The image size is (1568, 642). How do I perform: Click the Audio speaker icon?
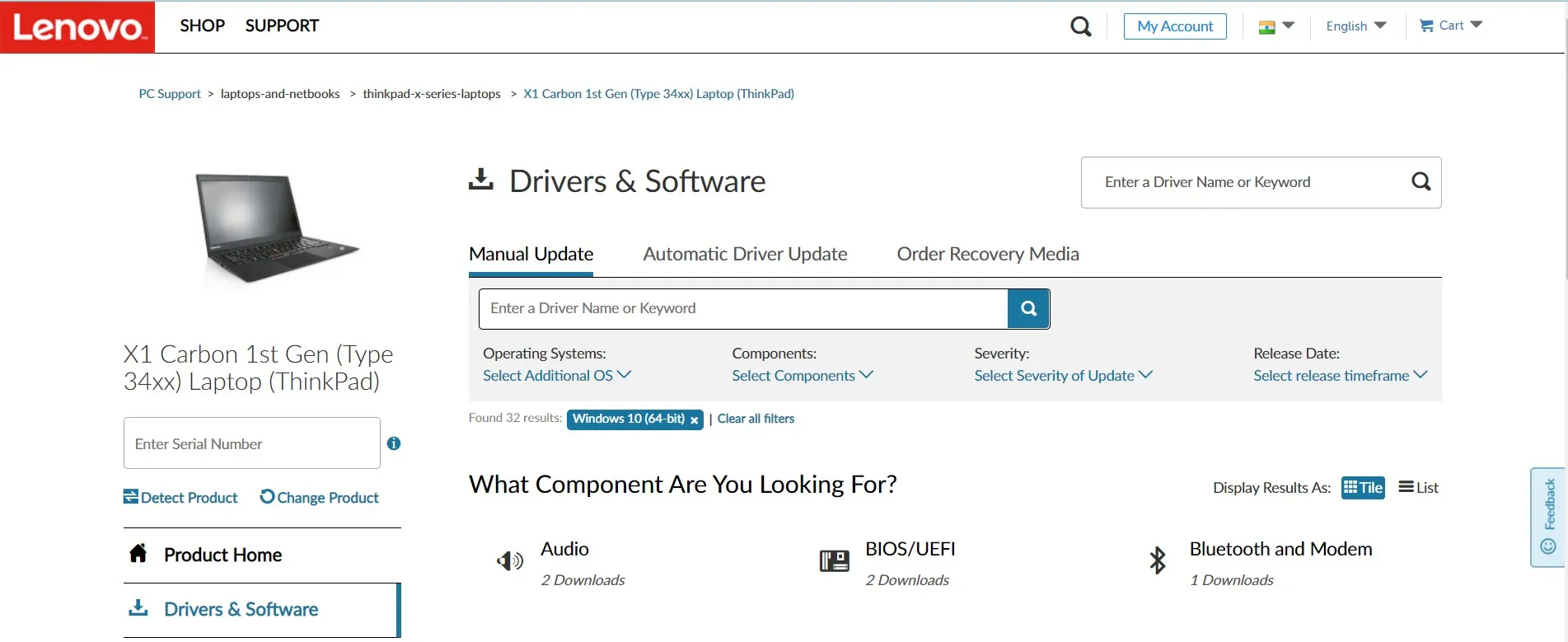click(510, 561)
